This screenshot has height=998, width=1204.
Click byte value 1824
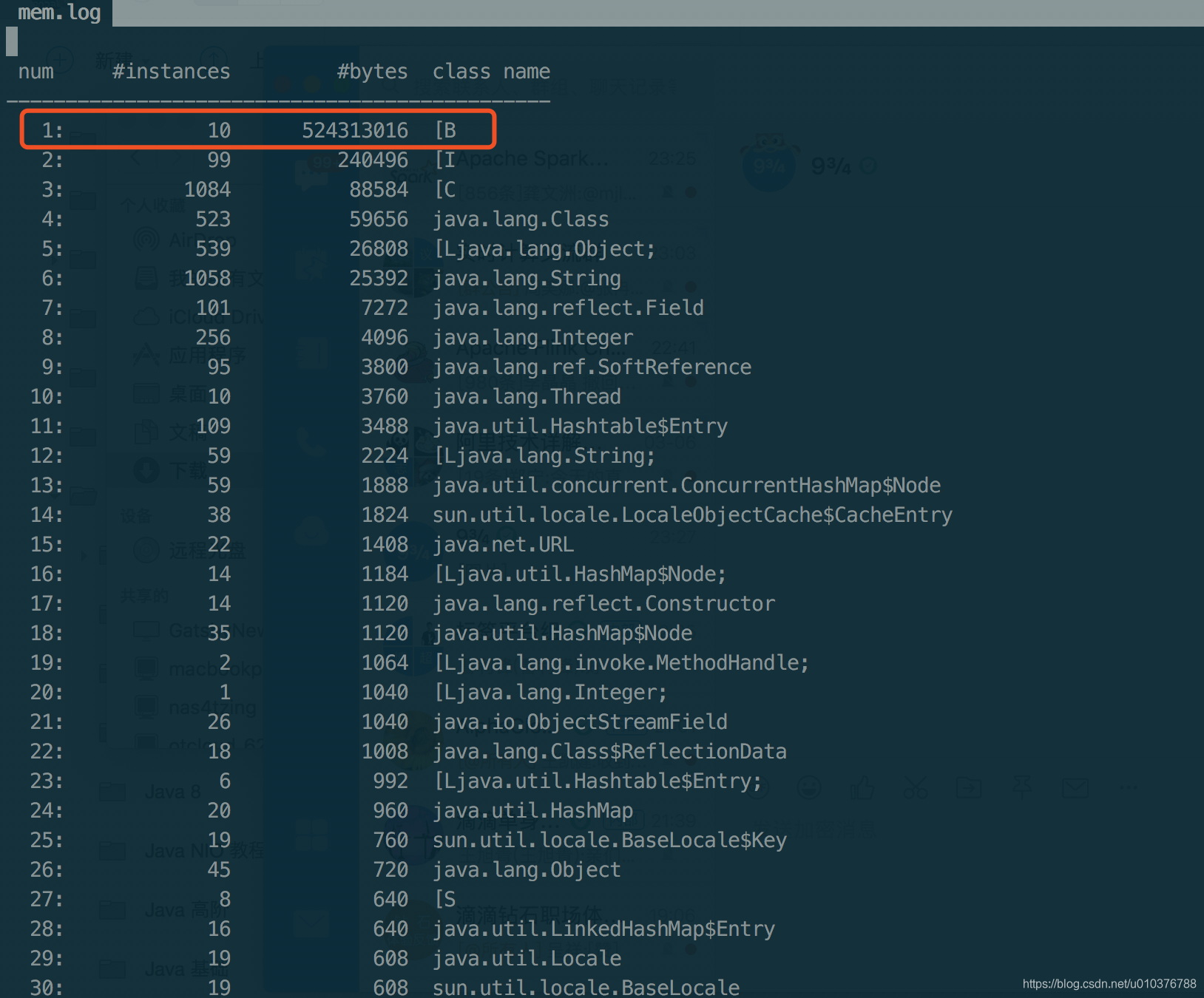(x=385, y=515)
